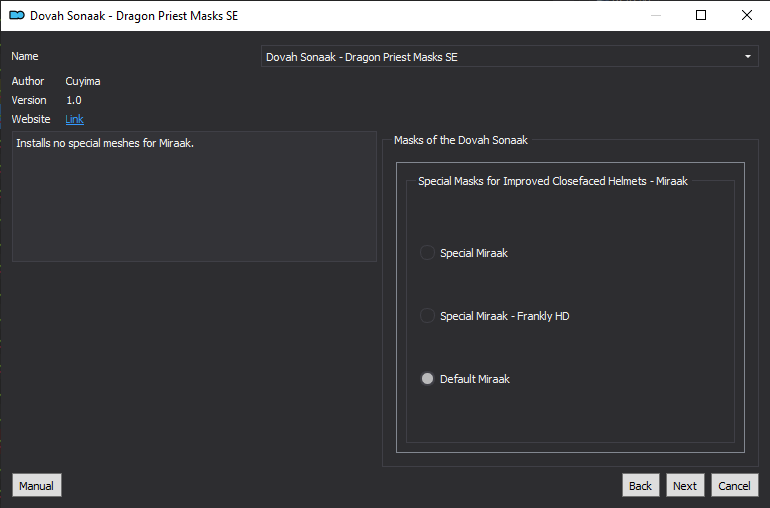Image resolution: width=770 pixels, height=508 pixels.
Task: Click the Manual button
Action: tap(36, 486)
